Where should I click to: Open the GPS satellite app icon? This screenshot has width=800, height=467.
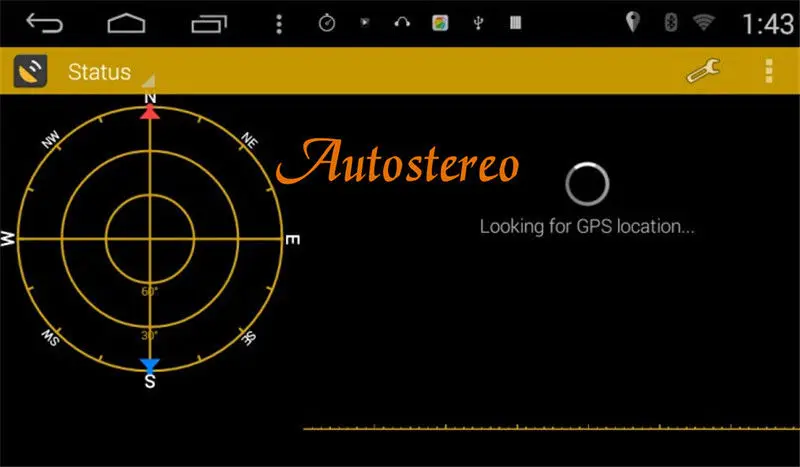coord(30,71)
